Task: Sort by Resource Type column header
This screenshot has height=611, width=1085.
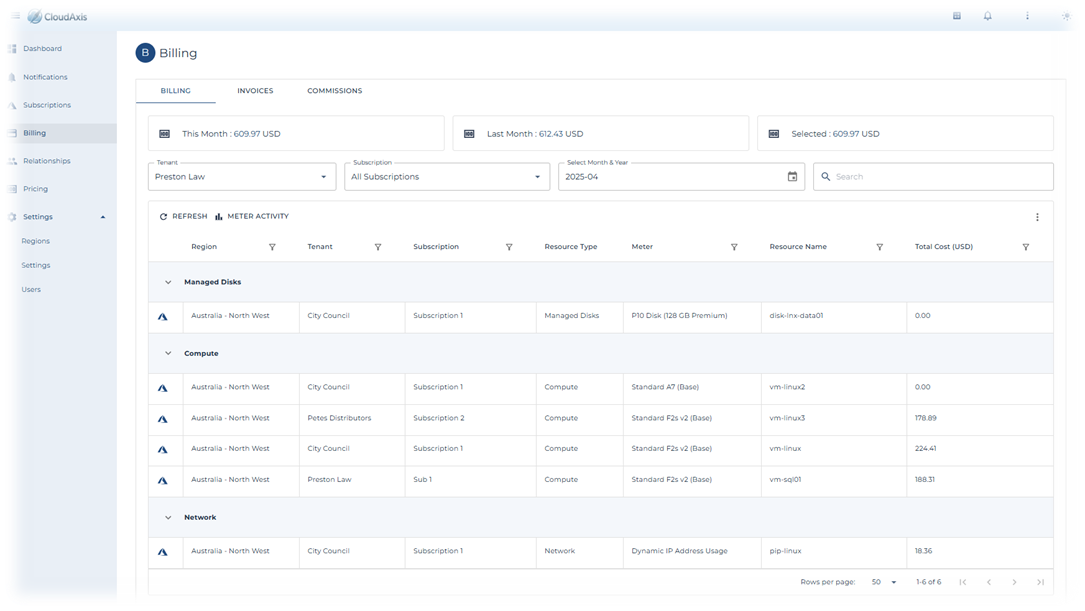Action: [x=571, y=247]
